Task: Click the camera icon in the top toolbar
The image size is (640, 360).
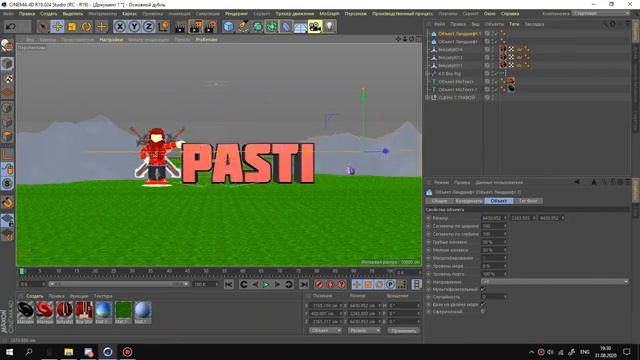Action: pos(315,27)
